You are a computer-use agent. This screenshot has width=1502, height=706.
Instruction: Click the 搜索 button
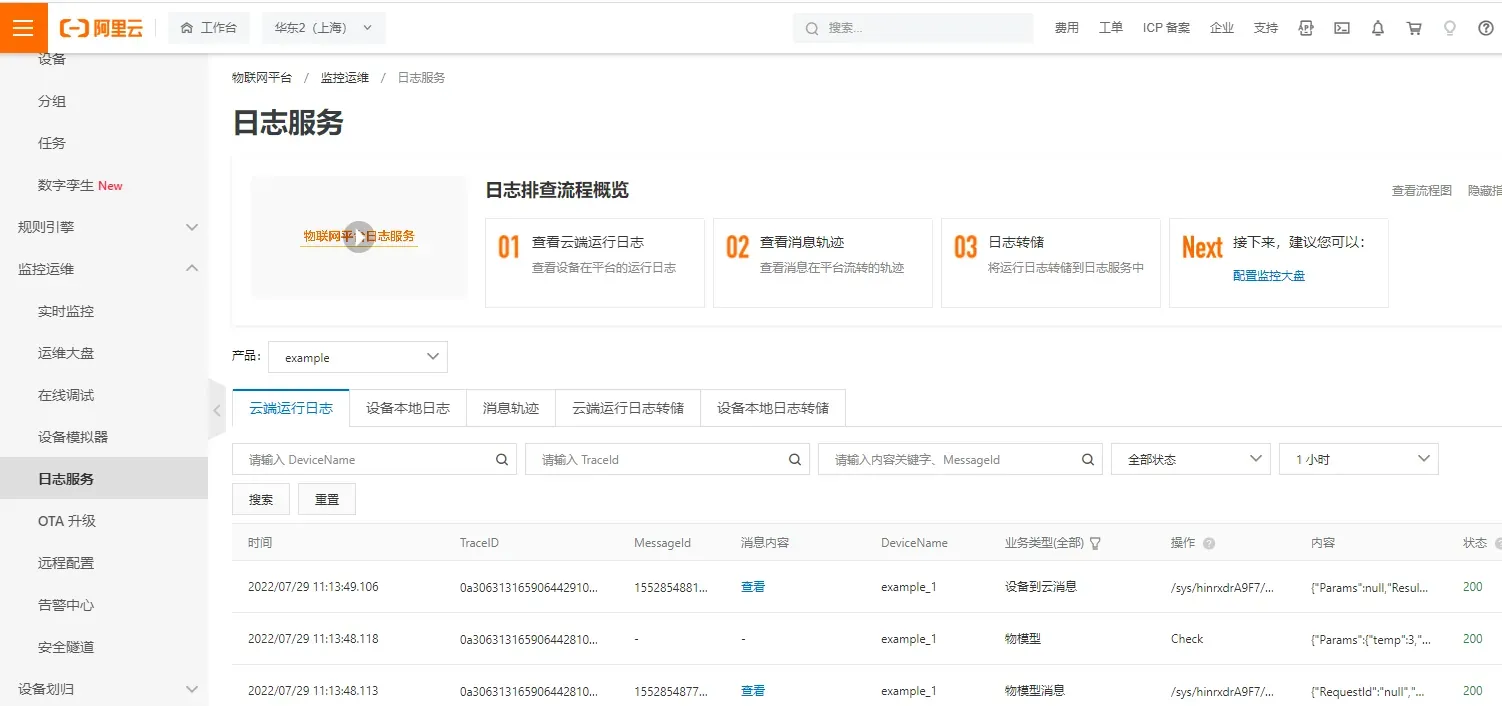pos(261,499)
